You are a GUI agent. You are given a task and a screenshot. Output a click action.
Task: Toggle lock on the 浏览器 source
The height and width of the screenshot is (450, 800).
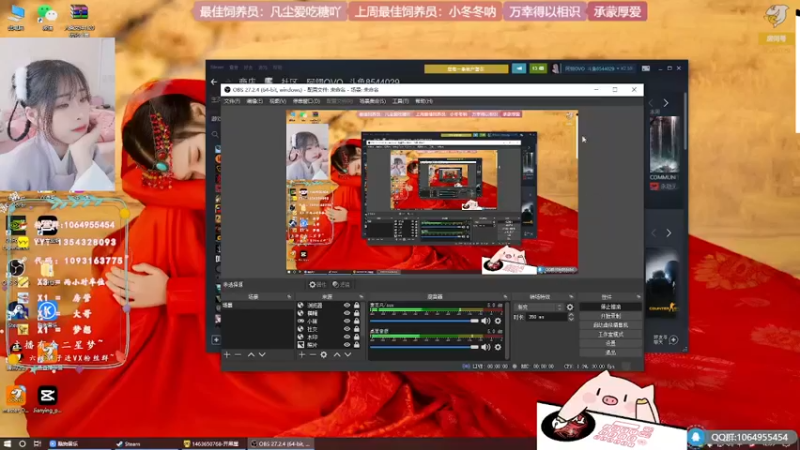pos(357,305)
